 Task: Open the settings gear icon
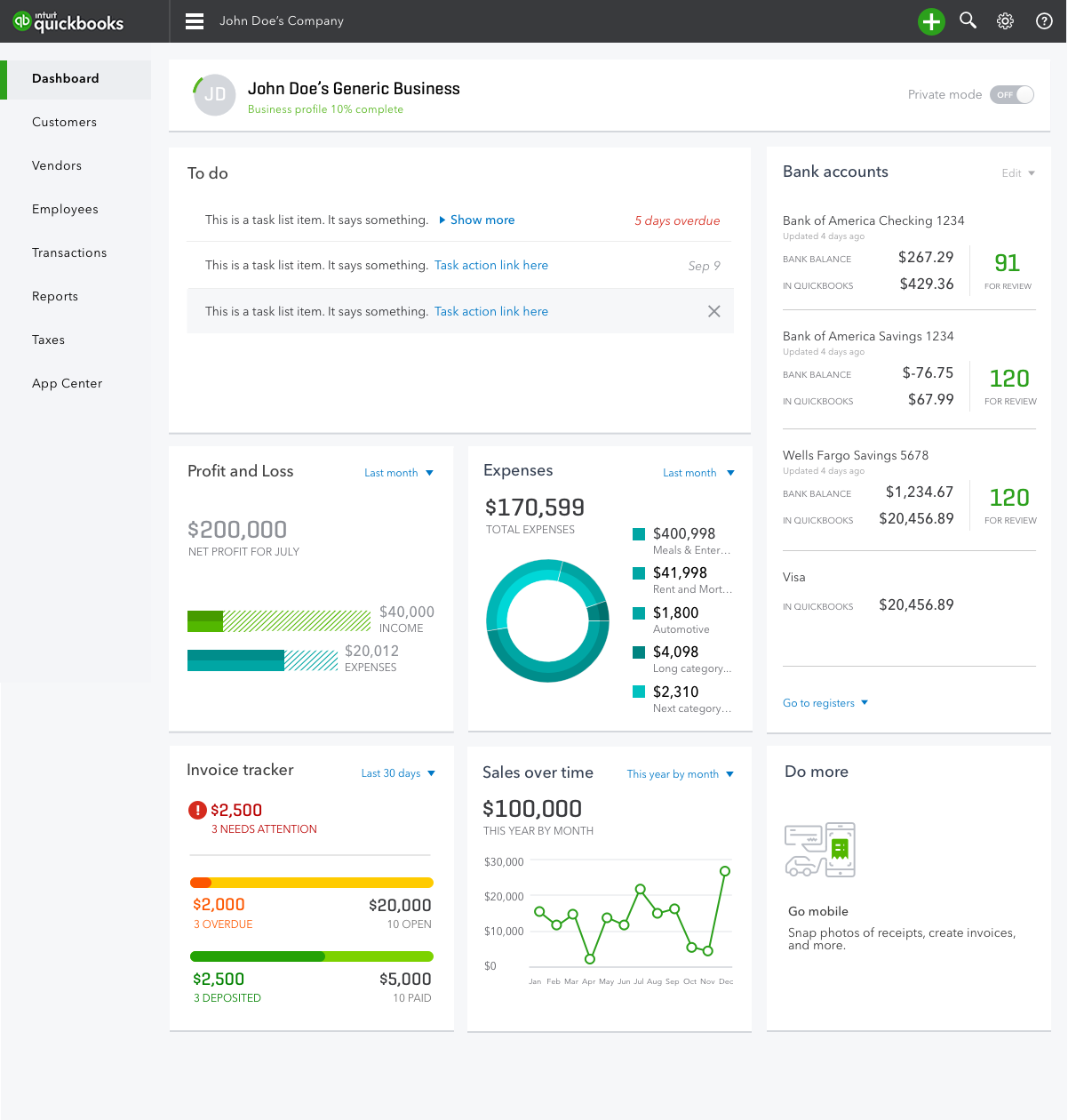[1006, 21]
